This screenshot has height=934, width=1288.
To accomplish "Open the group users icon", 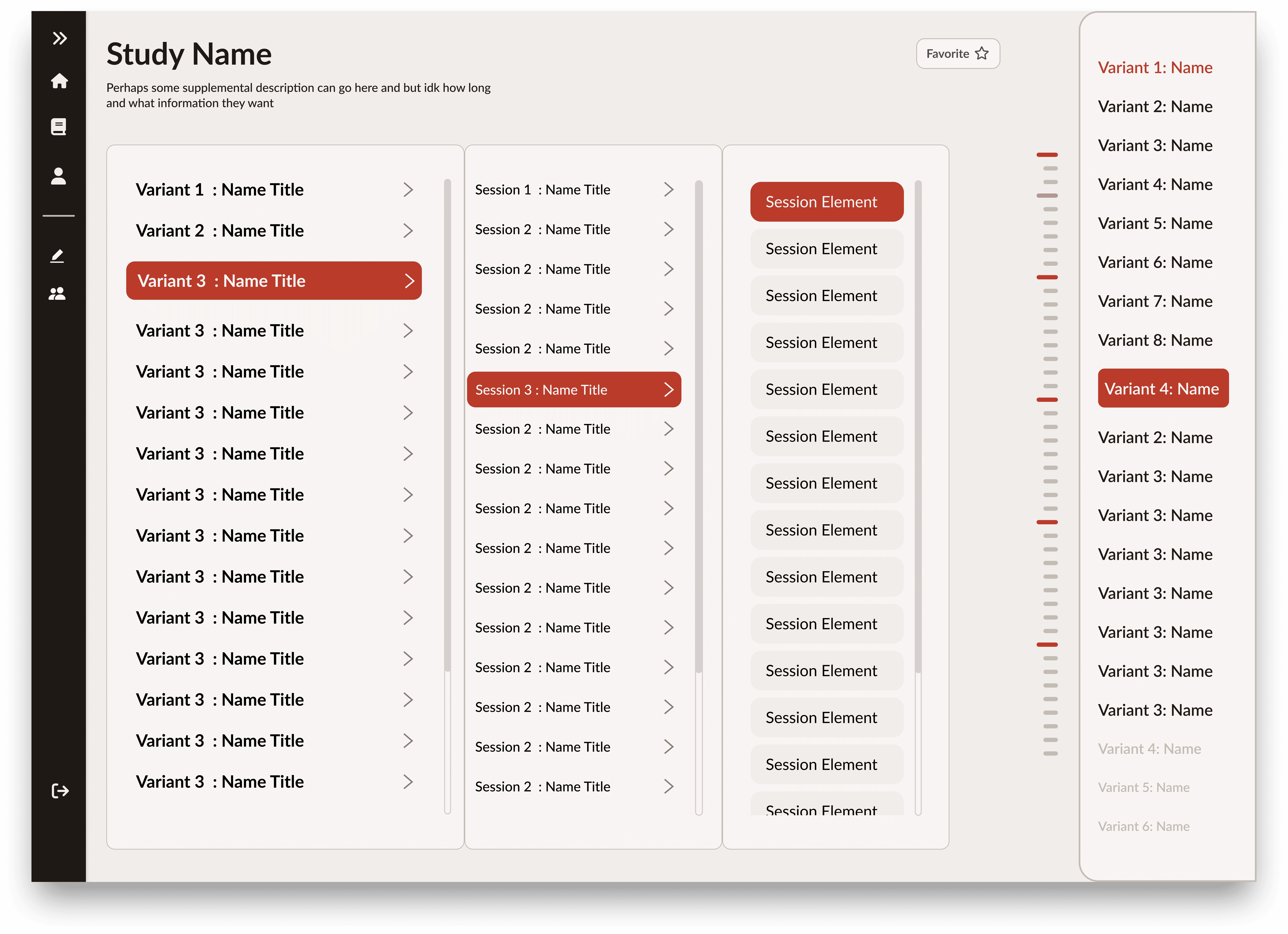I will click(x=57, y=294).
